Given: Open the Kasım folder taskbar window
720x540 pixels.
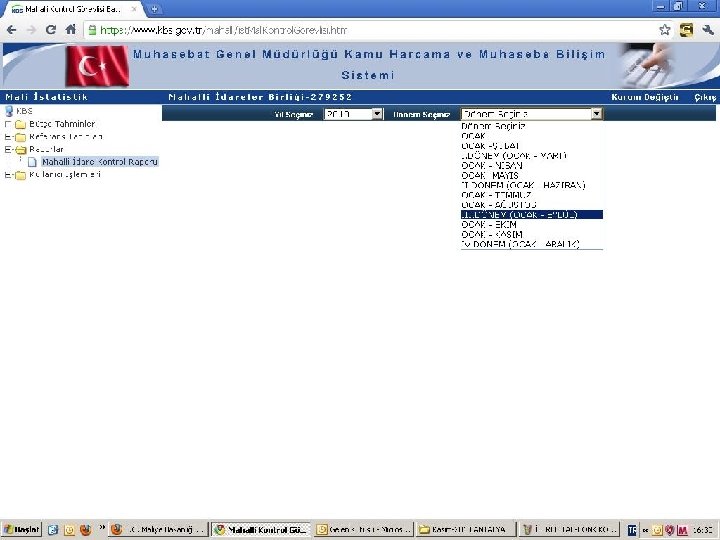Looking at the screenshot, I should pyautogui.click(x=465, y=530).
